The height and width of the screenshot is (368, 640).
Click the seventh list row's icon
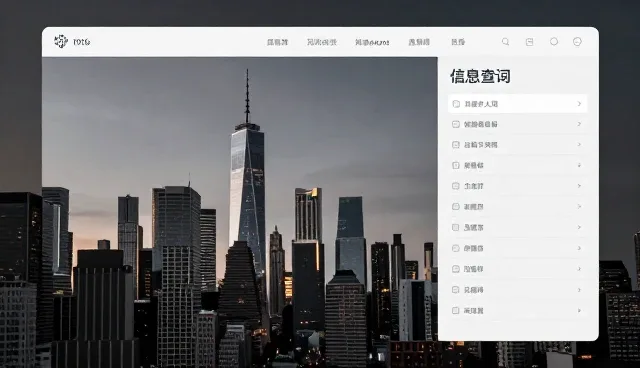click(x=456, y=228)
